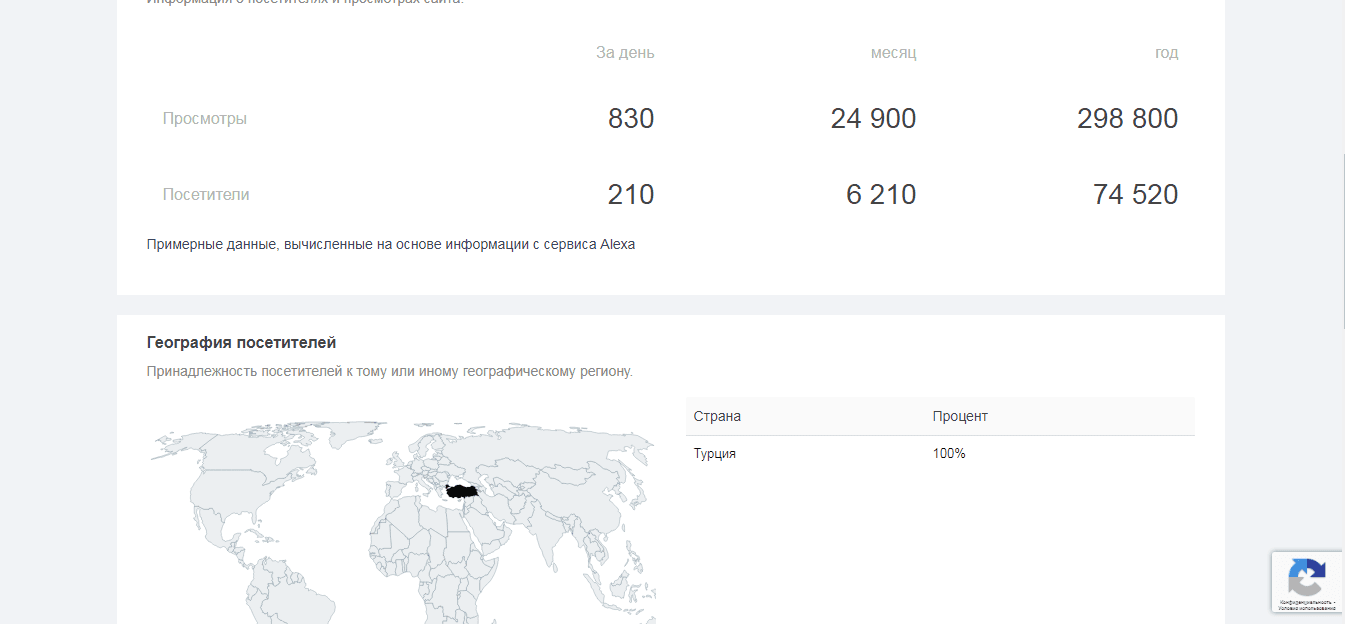Click the yearly views value 298 800

(x=1127, y=119)
